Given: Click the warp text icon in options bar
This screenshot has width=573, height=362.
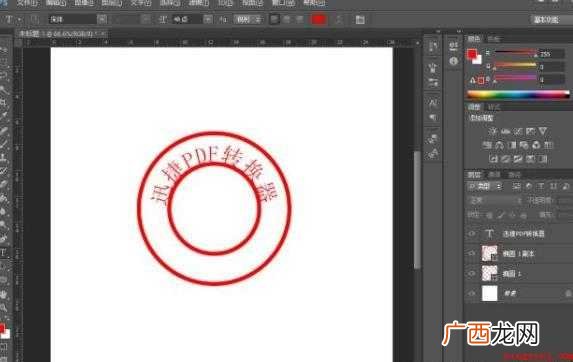Looking at the screenshot, I should [x=339, y=20].
